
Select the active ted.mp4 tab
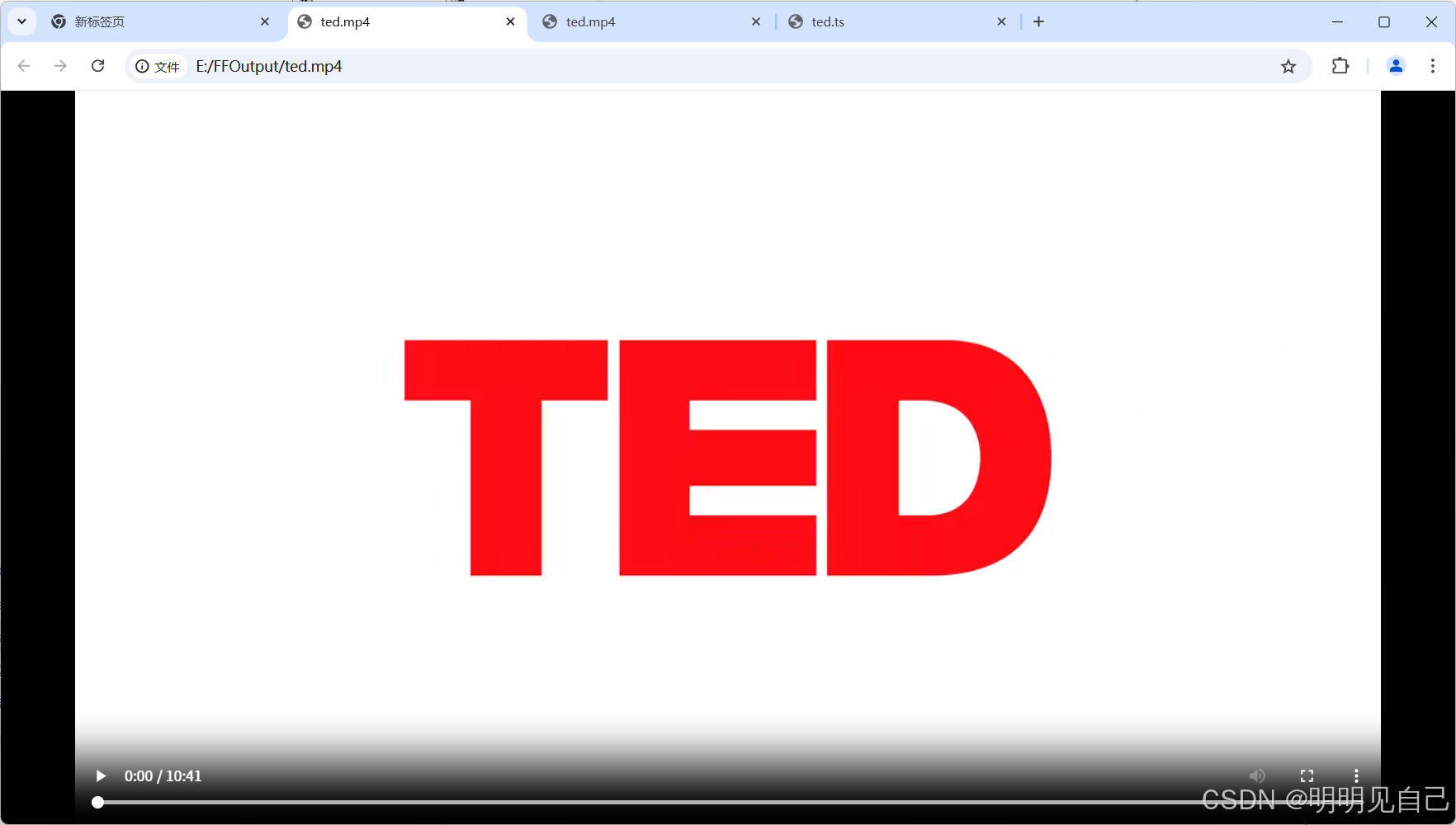coord(408,22)
